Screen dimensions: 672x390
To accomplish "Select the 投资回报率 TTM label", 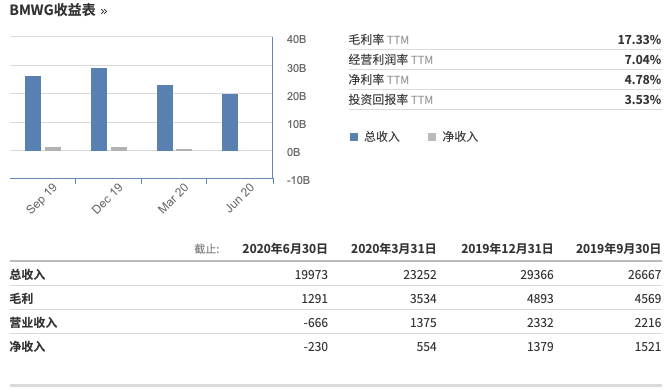I will click(390, 100).
